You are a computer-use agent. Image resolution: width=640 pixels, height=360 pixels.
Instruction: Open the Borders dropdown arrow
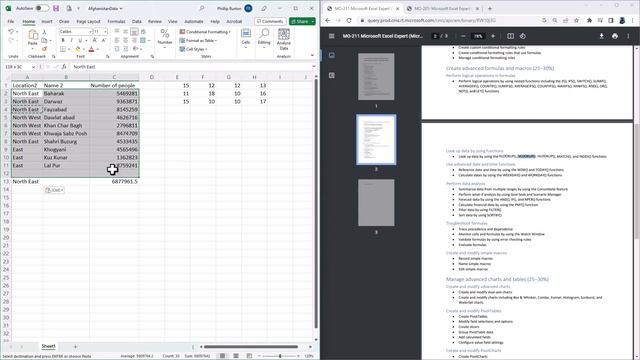coord(69,49)
